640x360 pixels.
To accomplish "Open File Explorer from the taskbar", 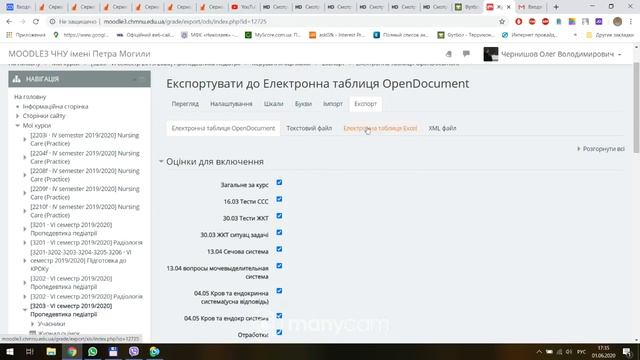I will 51,351.
